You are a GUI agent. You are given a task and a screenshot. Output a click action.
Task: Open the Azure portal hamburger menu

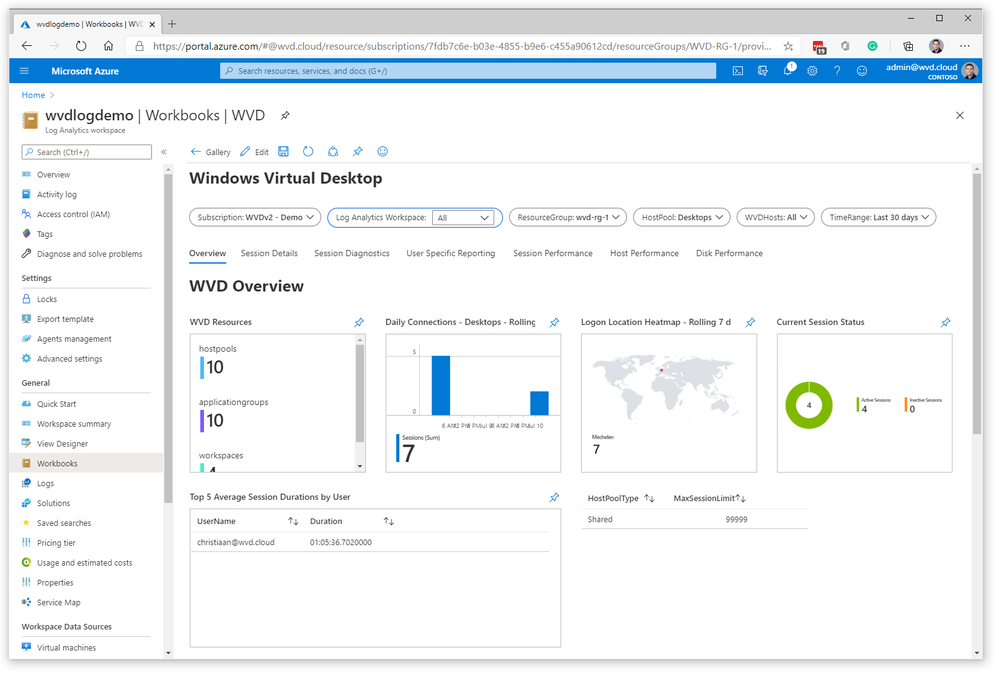tap(24, 71)
